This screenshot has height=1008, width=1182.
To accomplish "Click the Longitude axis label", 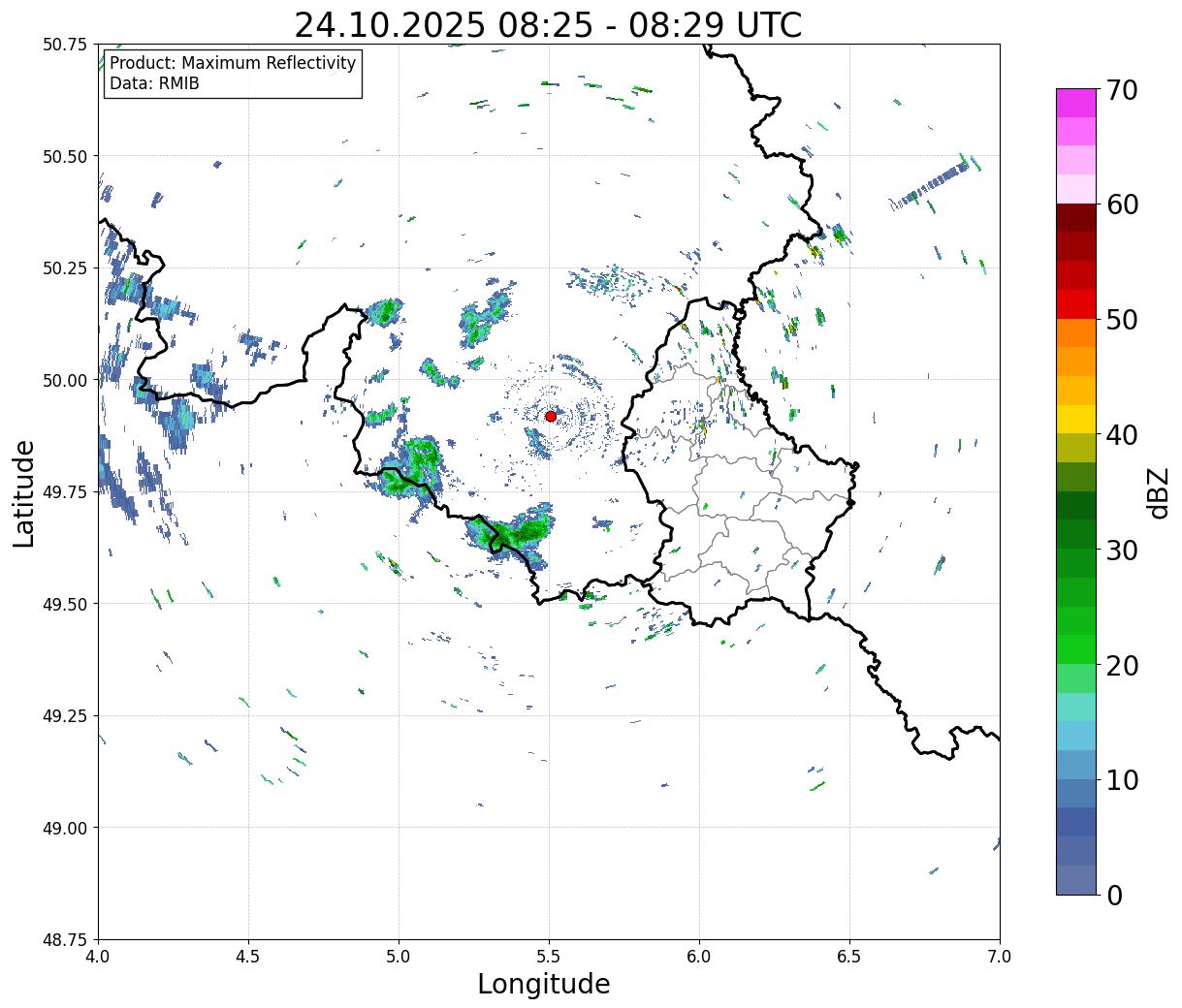I will click(544, 985).
